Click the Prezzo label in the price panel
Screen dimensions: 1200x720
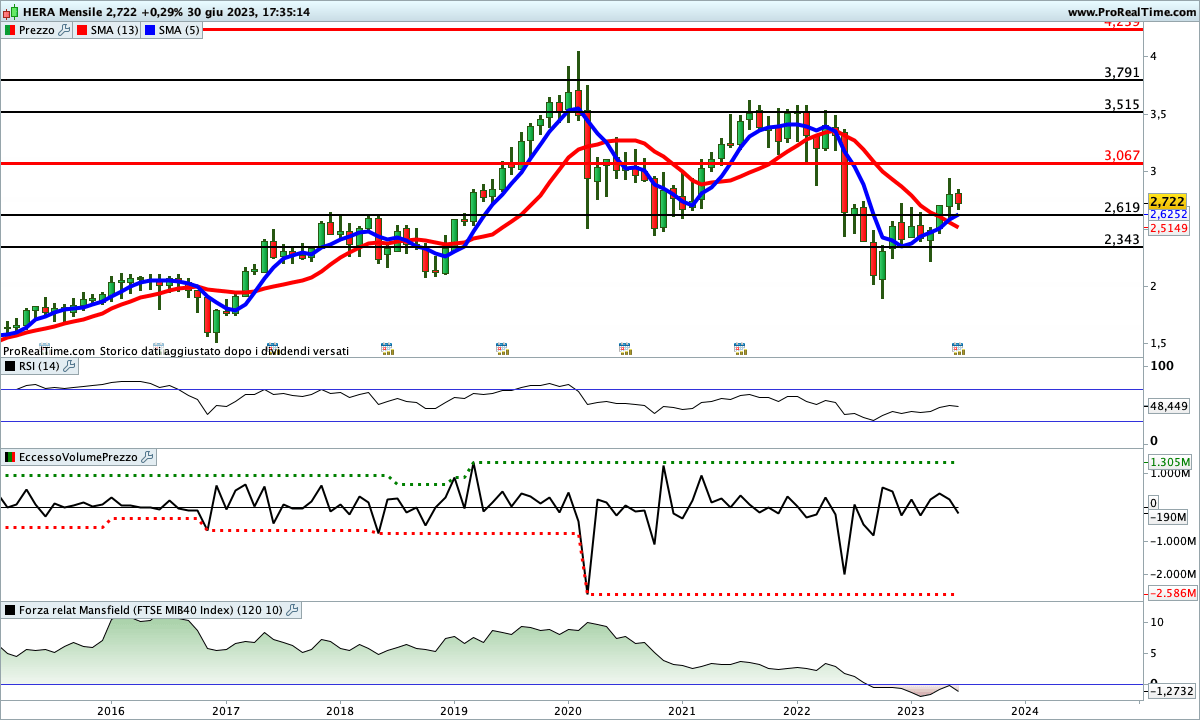(37, 30)
